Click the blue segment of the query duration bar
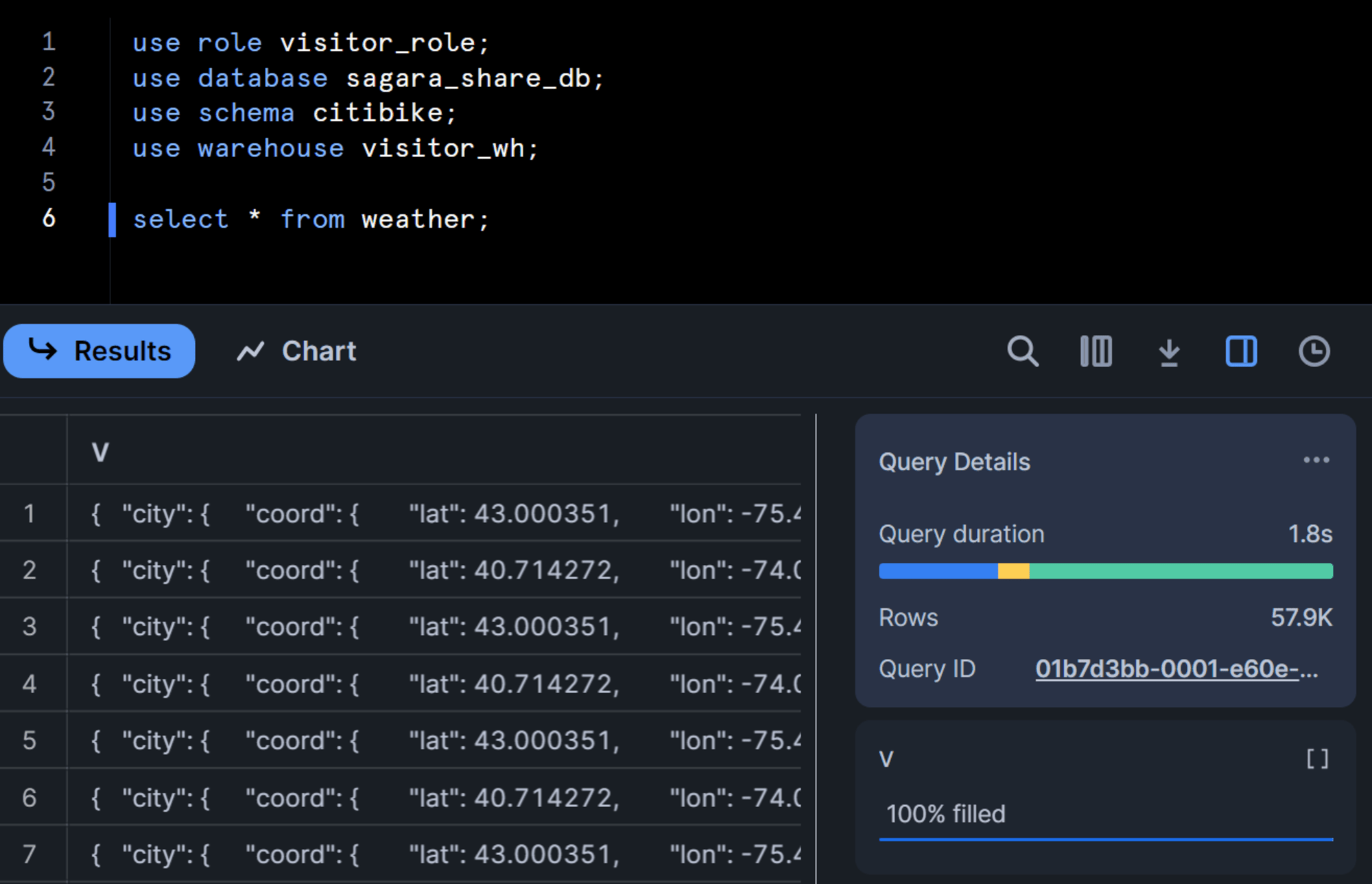The width and height of the screenshot is (1372, 884). [938, 571]
